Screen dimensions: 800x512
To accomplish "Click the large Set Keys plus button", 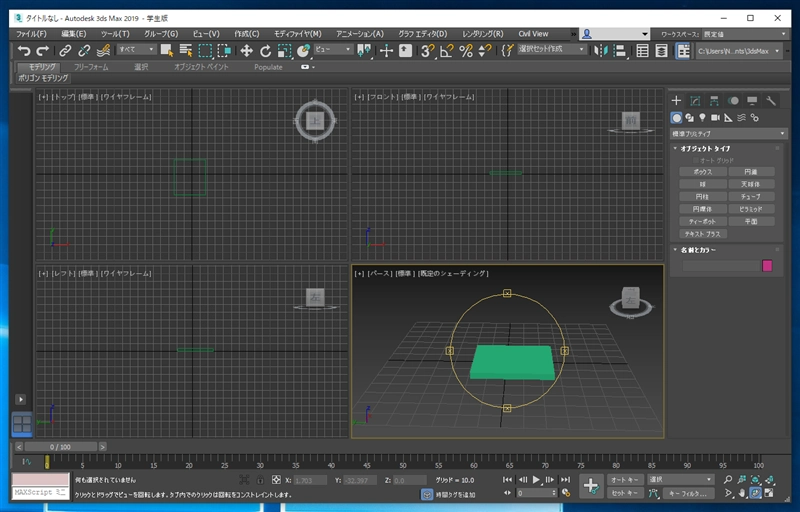I will 591,486.
